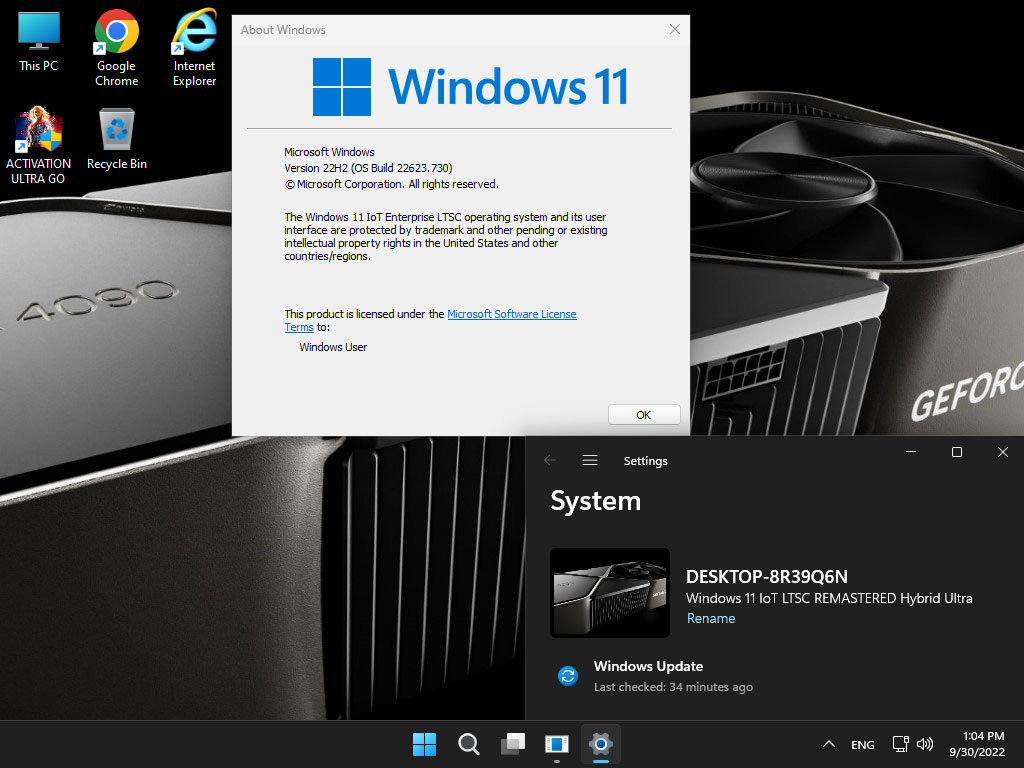Click the Windows User licensee text
This screenshot has height=768, width=1024.
click(x=333, y=347)
